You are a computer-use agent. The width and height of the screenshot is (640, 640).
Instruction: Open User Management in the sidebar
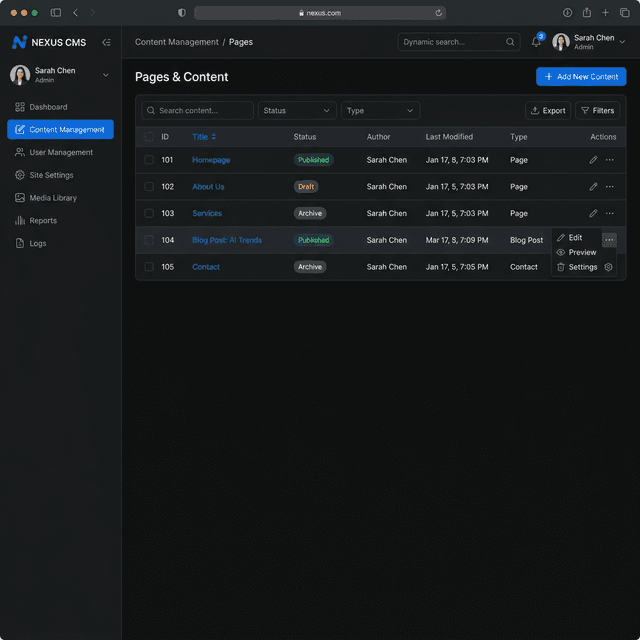pyautogui.click(x=60, y=152)
